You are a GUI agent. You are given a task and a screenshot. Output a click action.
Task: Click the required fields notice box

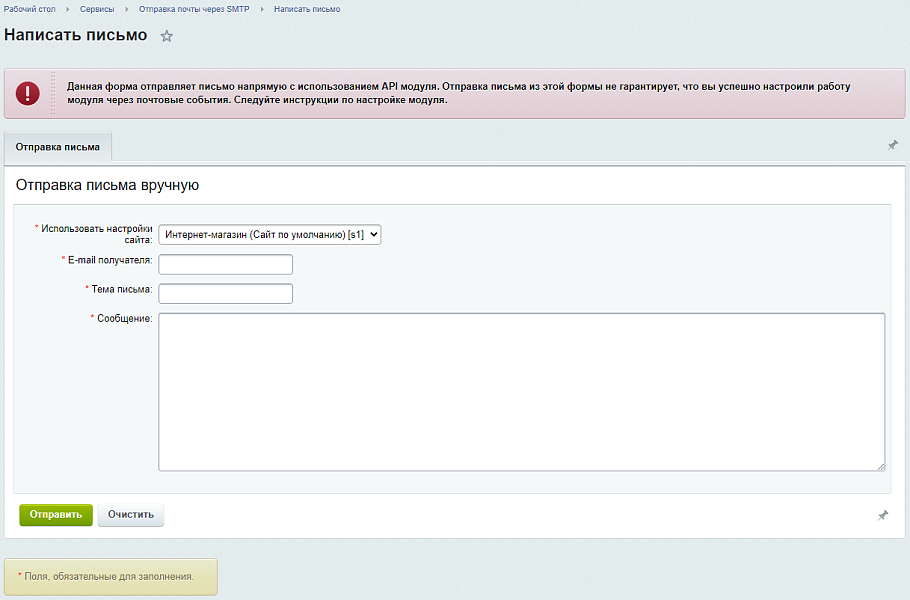[x=110, y=576]
